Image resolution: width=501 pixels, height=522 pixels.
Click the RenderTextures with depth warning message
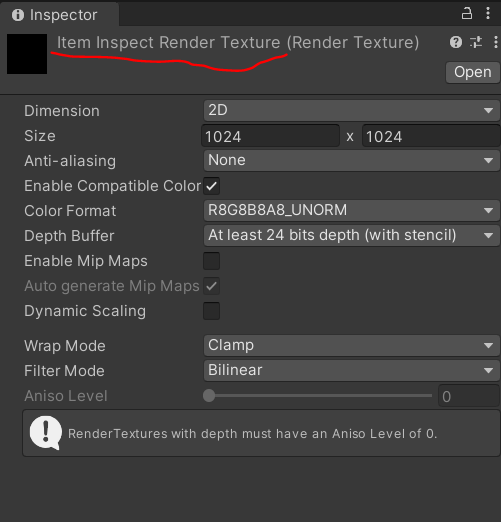(252, 434)
